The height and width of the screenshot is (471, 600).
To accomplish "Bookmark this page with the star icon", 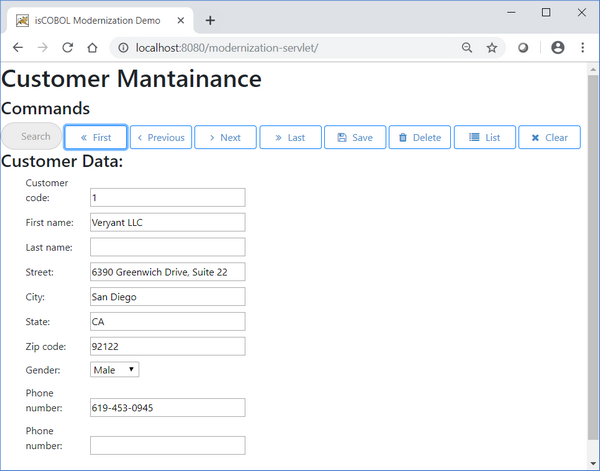I will (492, 47).
